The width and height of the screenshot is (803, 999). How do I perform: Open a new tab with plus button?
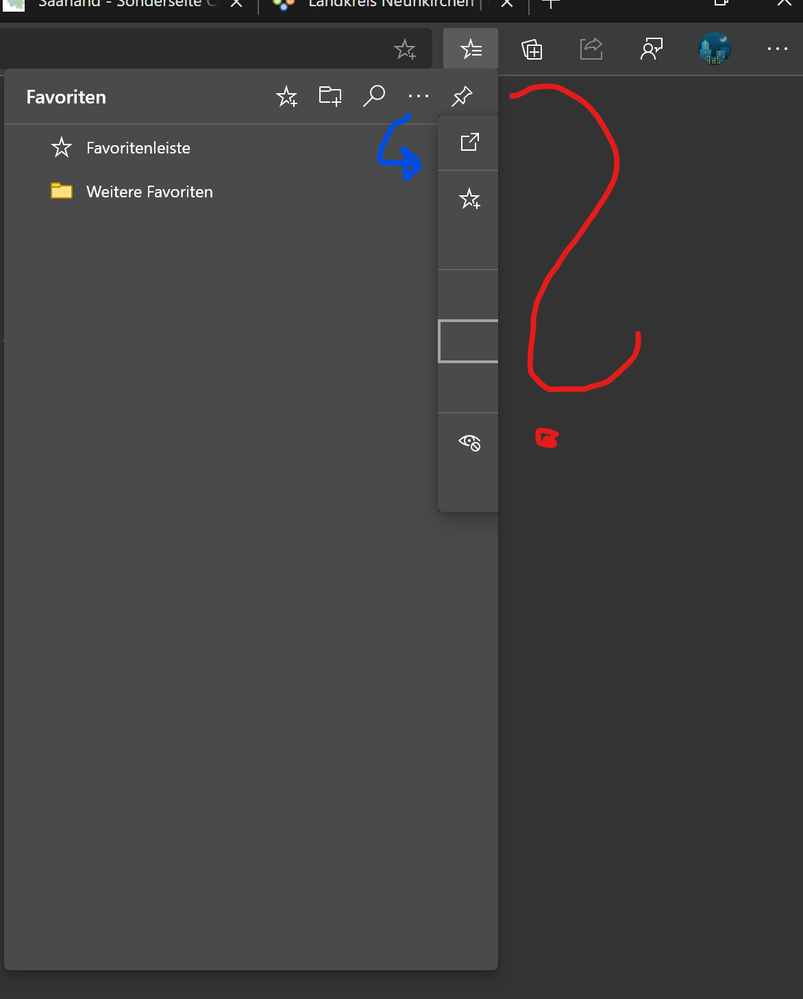[x=551, y=3]
